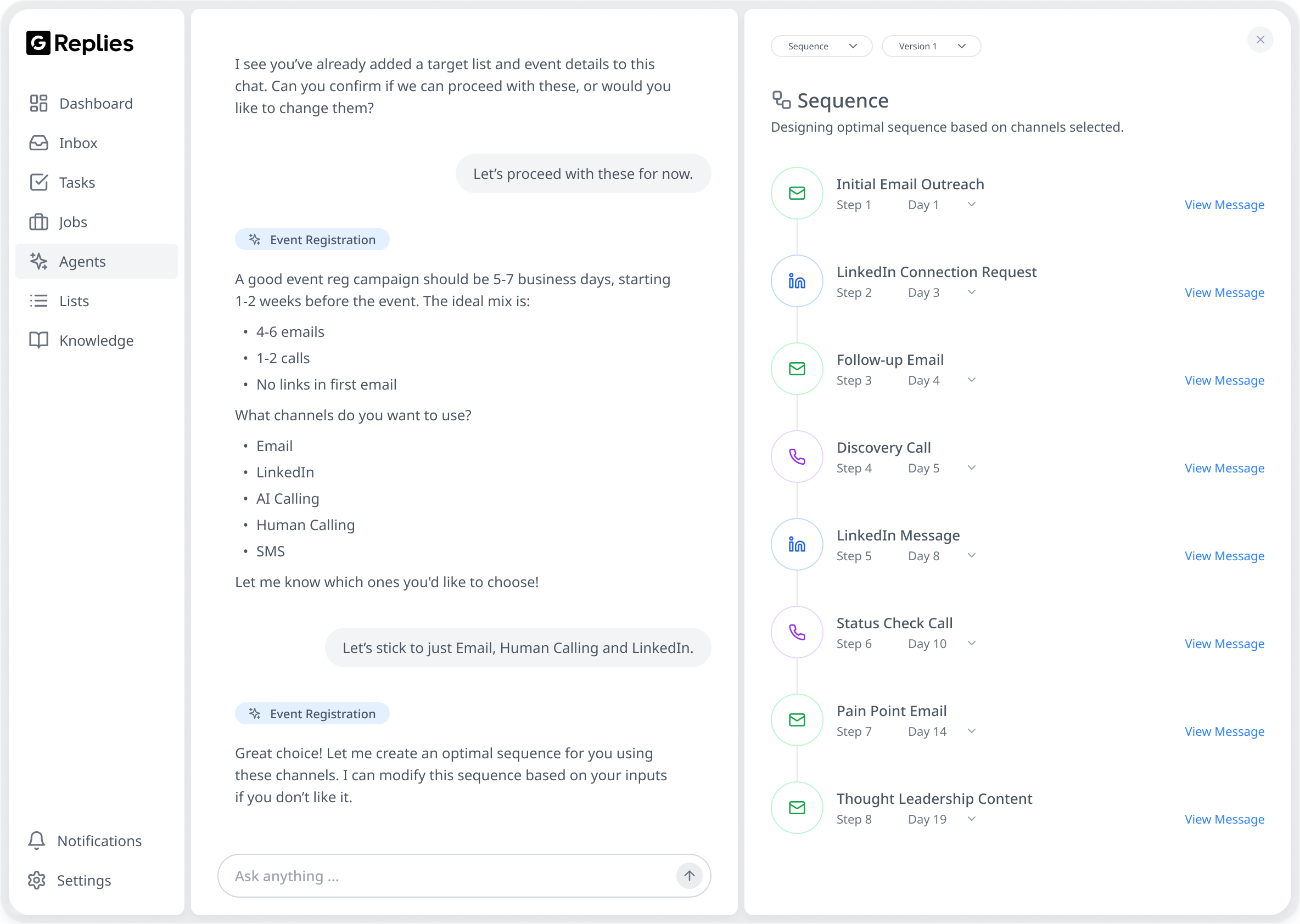The height and width of the screenshot is (924, 1300).
Task: Click the phone icon for Status Check Call
Action: (x=797, y=632)
